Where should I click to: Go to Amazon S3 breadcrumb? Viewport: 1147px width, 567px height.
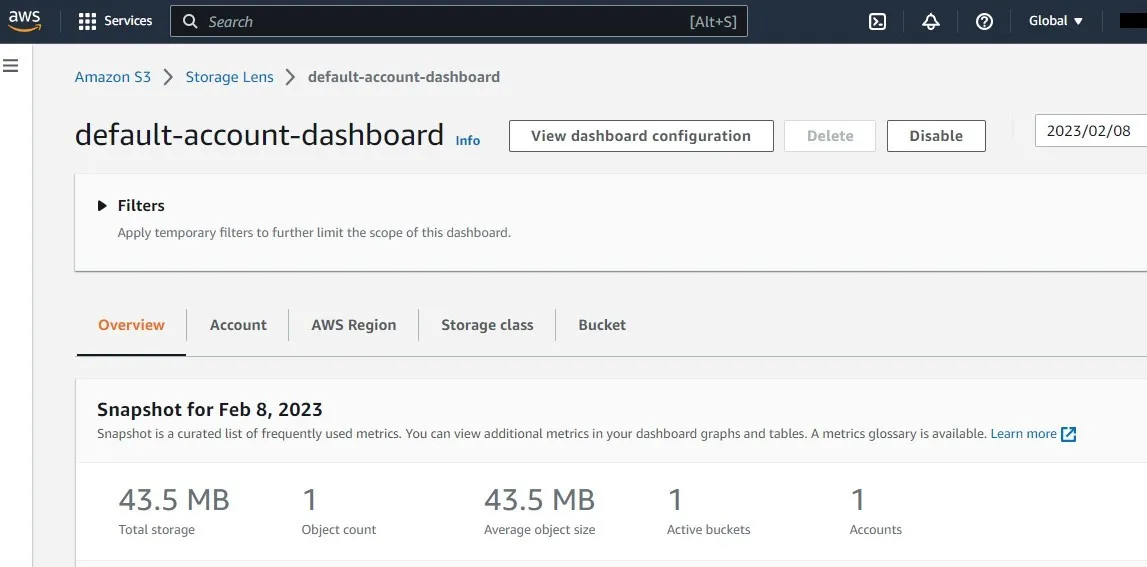pos(113,77)
